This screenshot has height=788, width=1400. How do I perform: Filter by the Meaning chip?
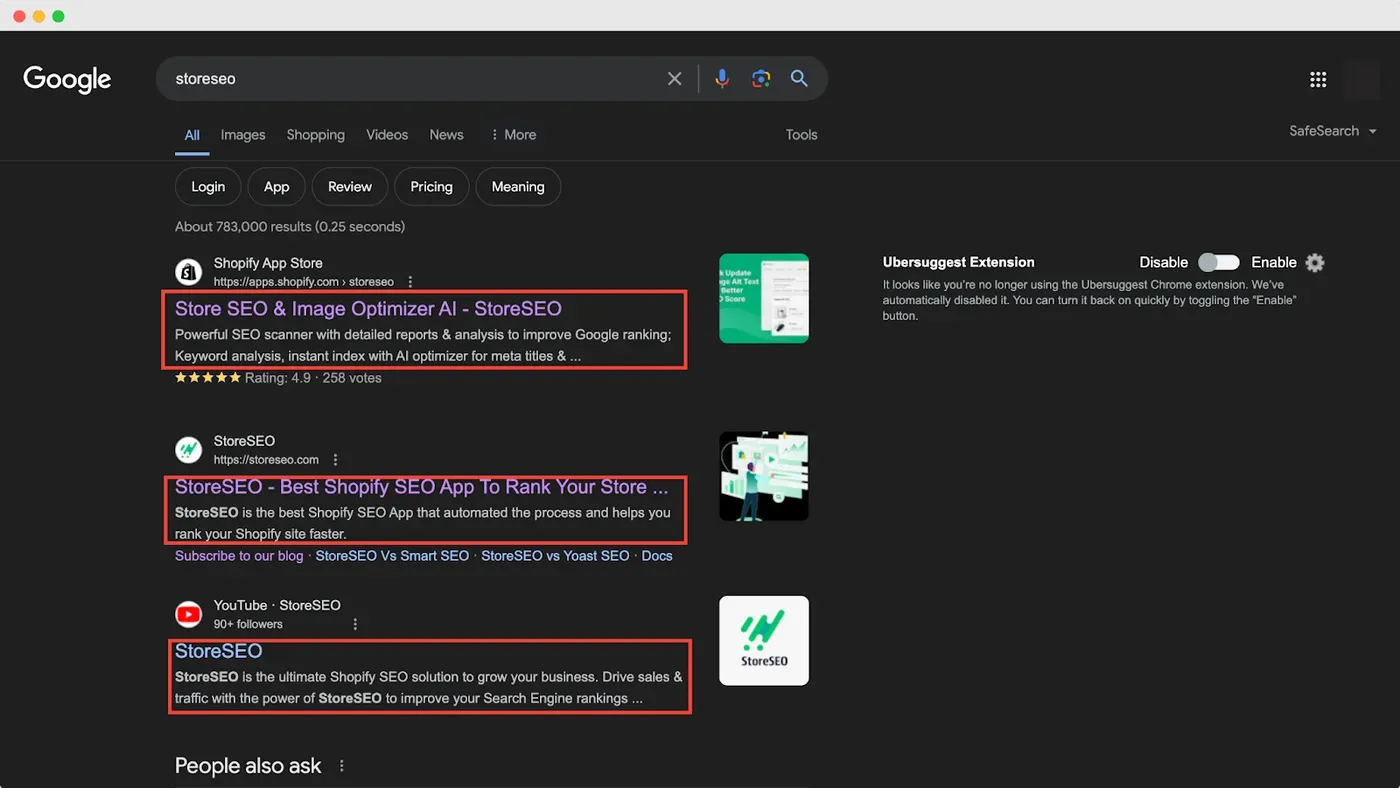(518, 187)
